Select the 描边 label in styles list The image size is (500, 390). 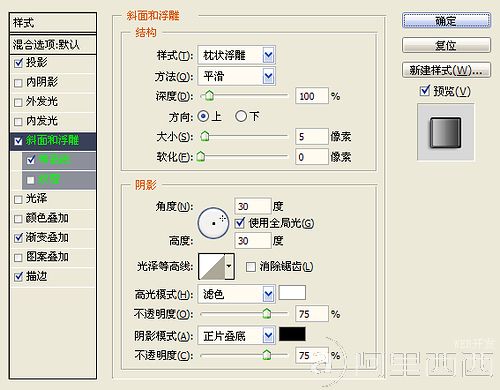click(37, 276)
